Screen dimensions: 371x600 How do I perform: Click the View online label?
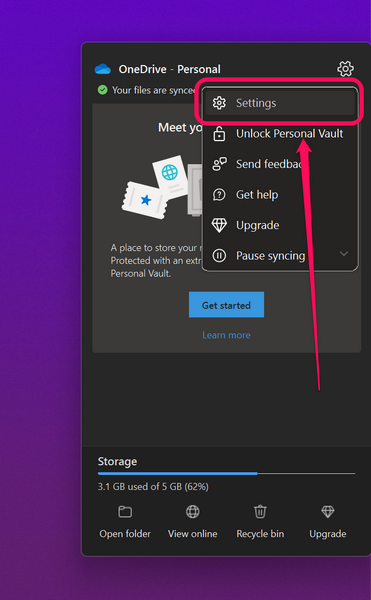tap(193, 534)
